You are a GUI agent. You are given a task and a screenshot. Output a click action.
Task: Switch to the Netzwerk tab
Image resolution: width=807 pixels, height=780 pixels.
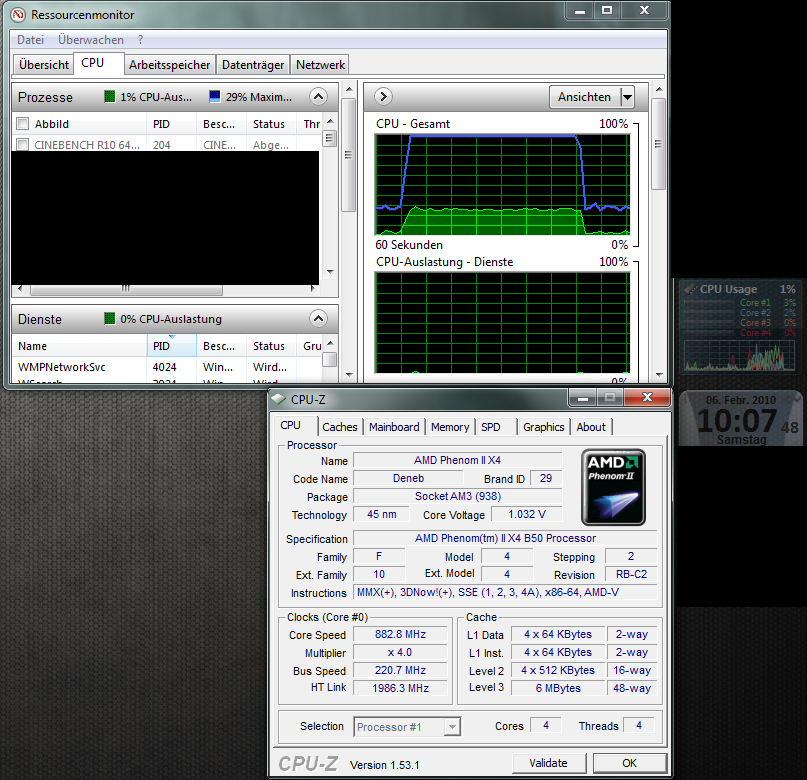320,65
